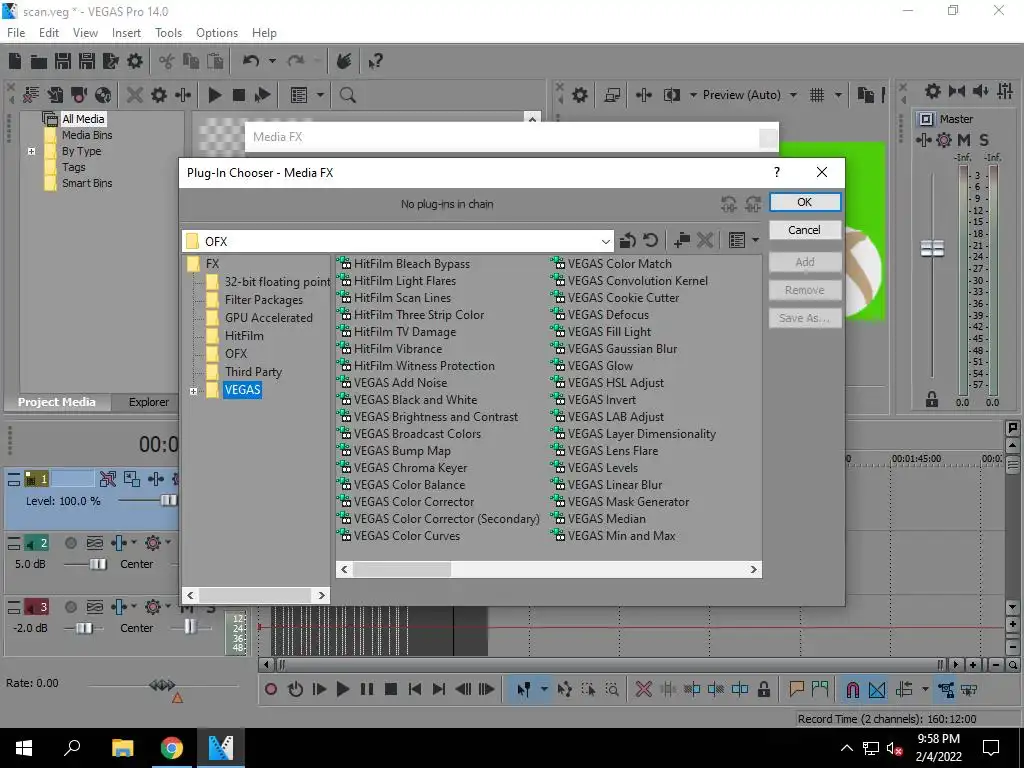
Task: Open Google Chrome from the taskbar
Action: tap(172, 748)
